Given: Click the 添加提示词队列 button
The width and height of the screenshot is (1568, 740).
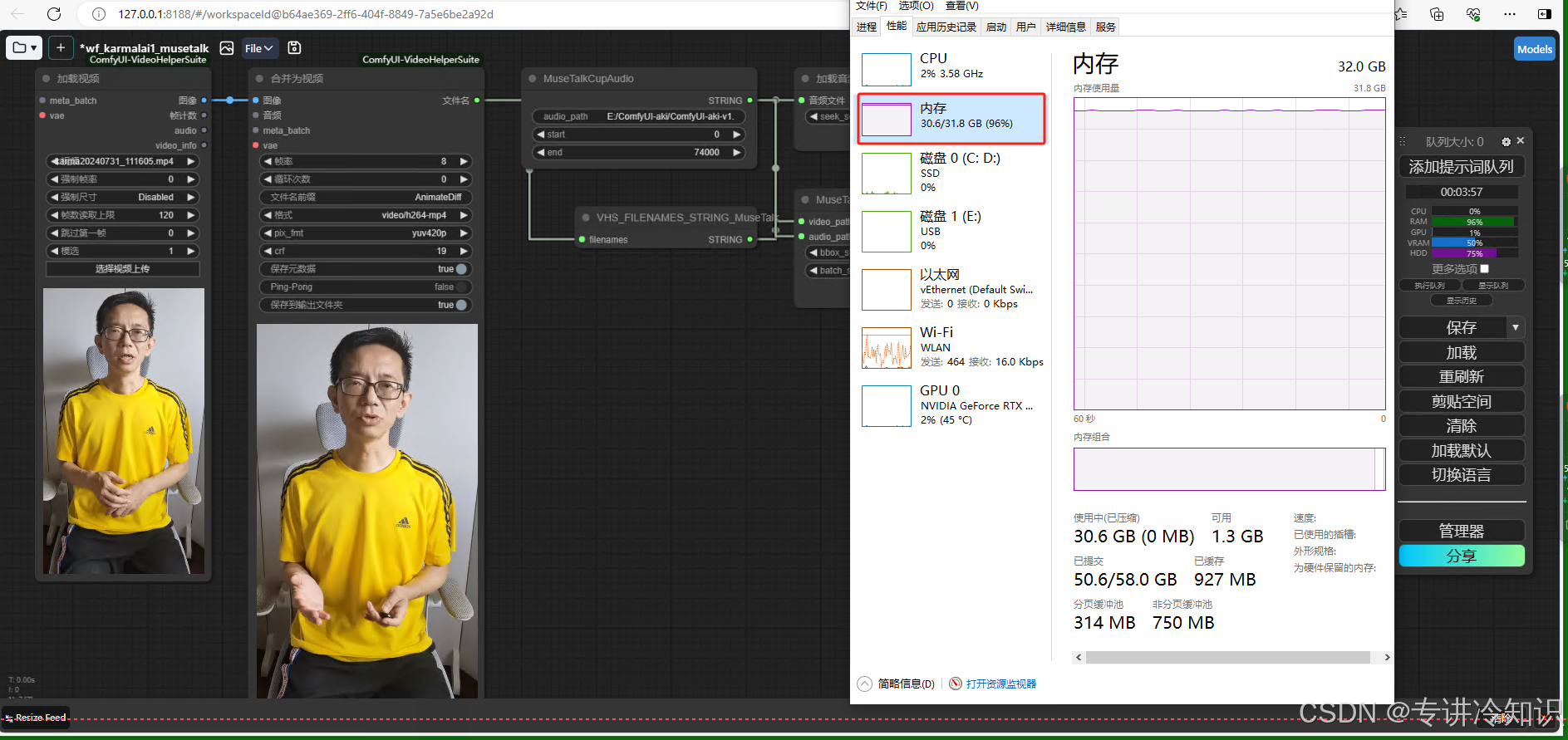Looking at the screenshot, I should coord(1461,167).
